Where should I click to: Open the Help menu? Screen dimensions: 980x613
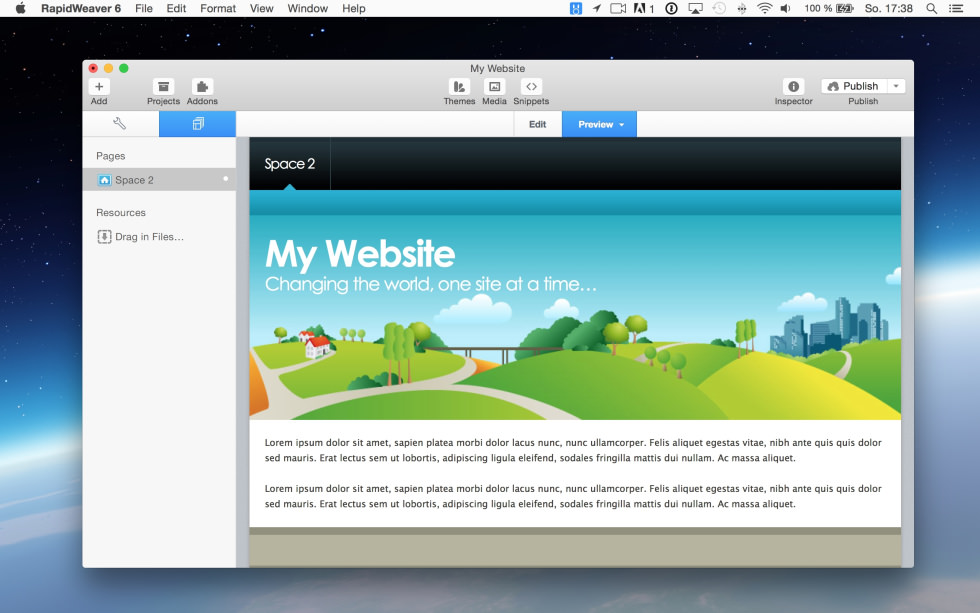(354, 8)
